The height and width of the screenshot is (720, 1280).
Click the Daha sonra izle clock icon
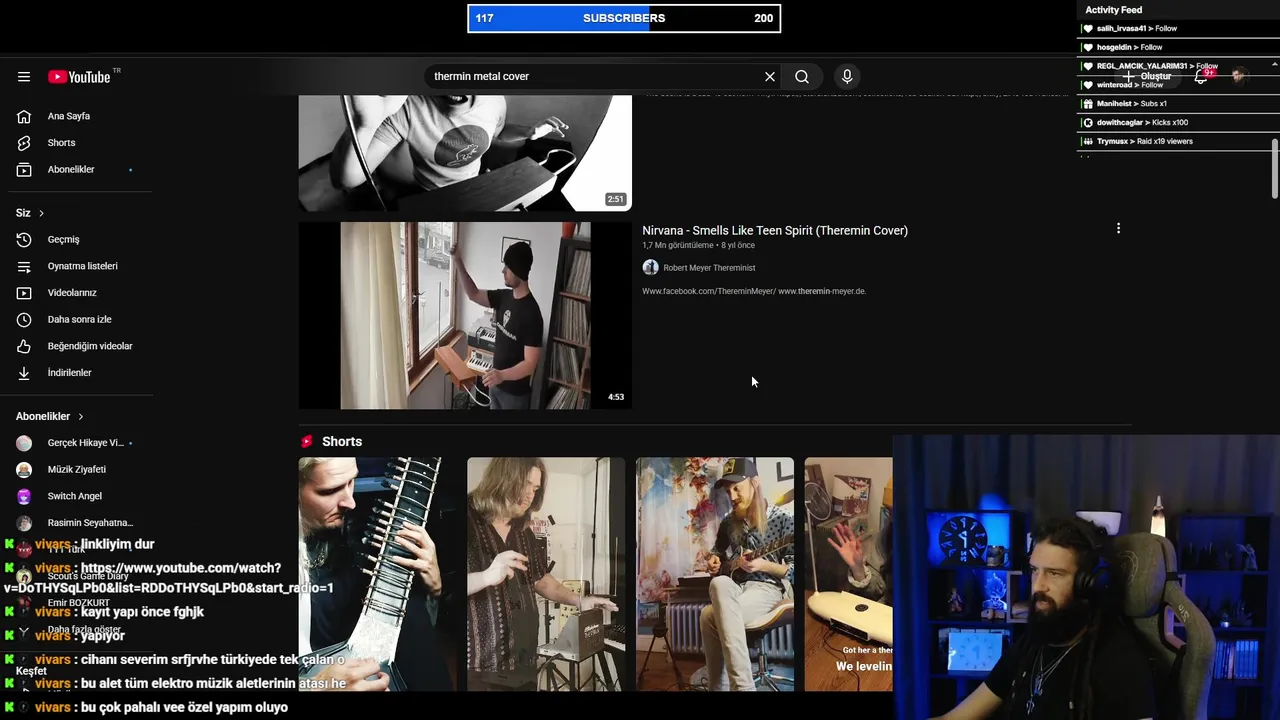point(24,320)
